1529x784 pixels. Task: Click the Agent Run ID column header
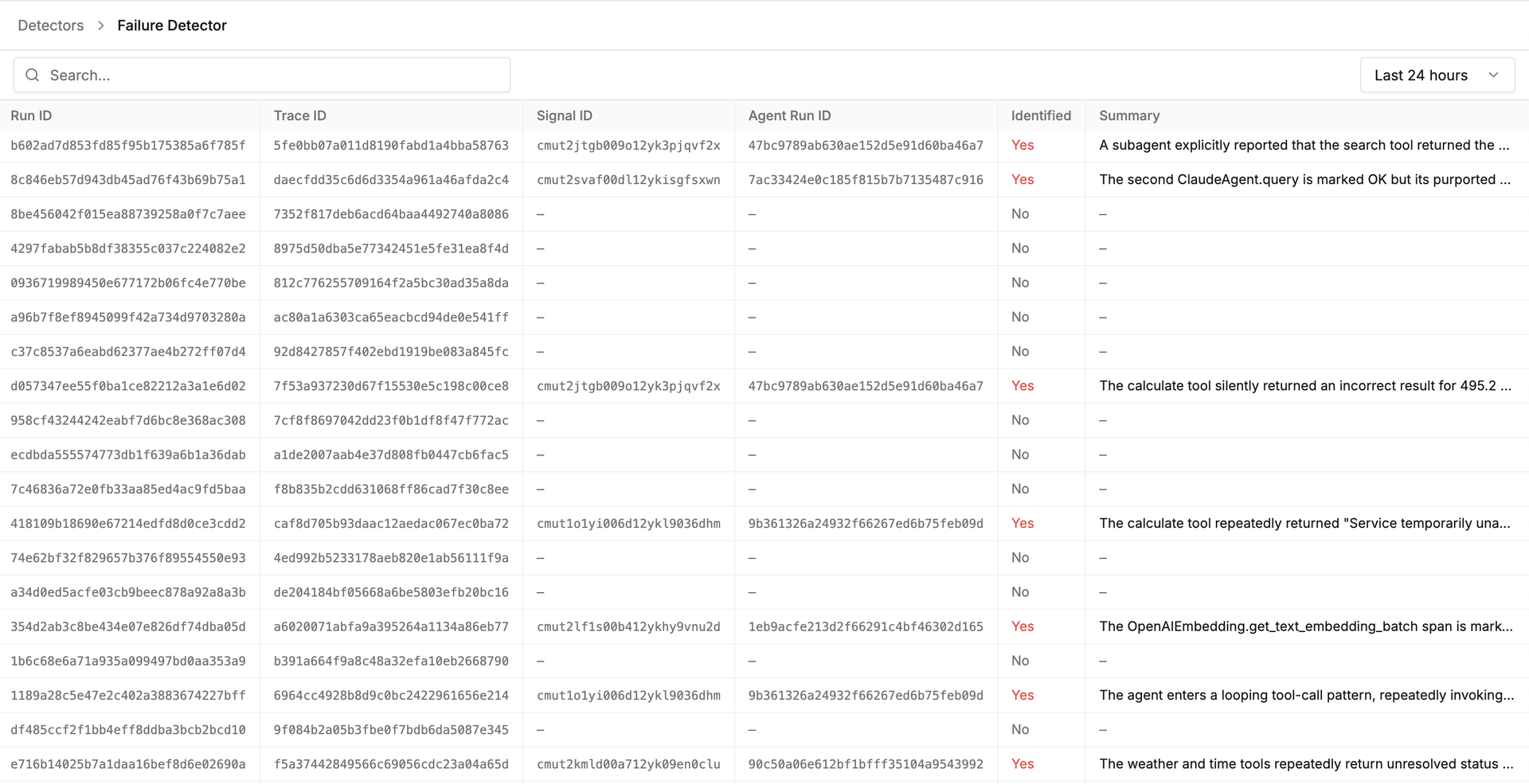(x=789, y=115)
